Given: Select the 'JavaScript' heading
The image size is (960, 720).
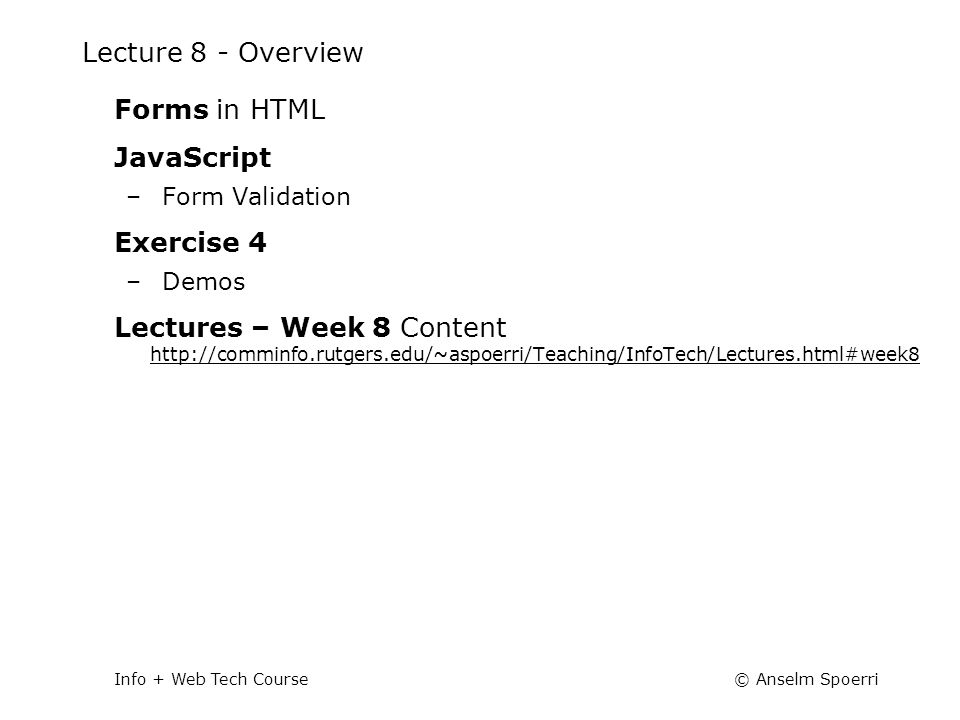Looking at the screenshot, I should coord(192,158).
